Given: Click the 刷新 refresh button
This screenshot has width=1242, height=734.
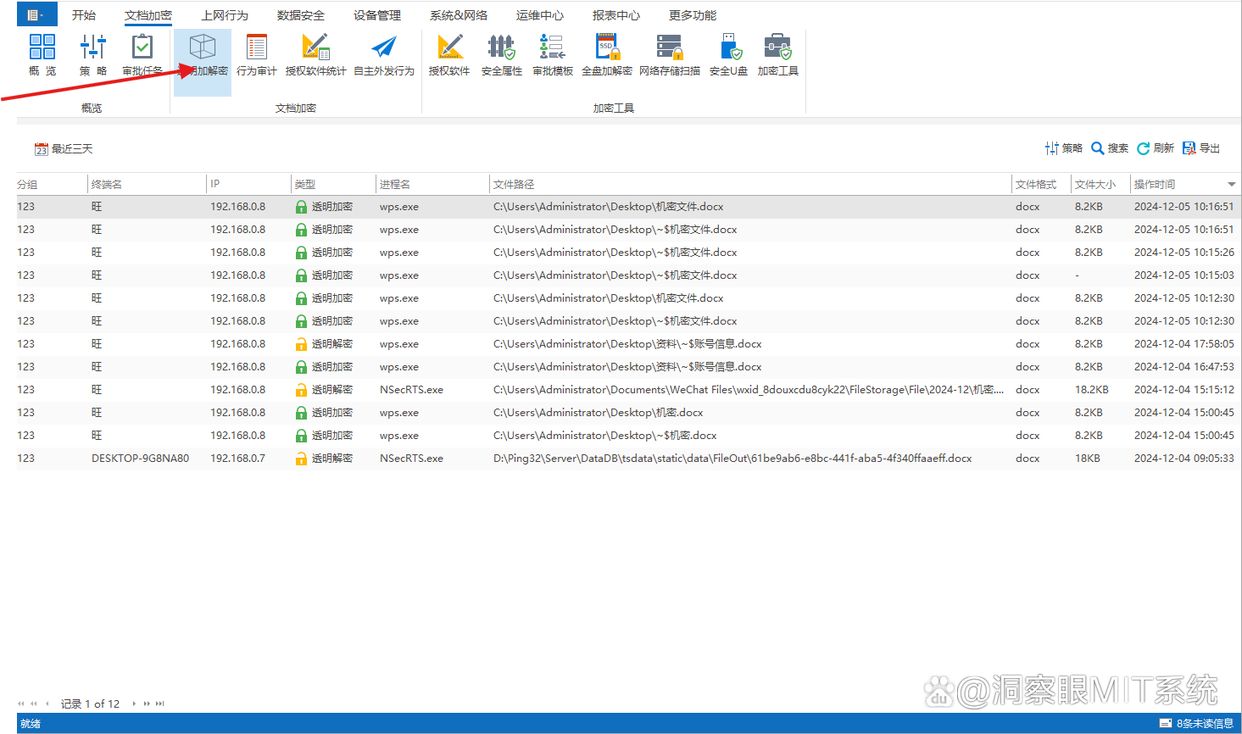Looking at the screenshot, I should [x=1155, y=148].
